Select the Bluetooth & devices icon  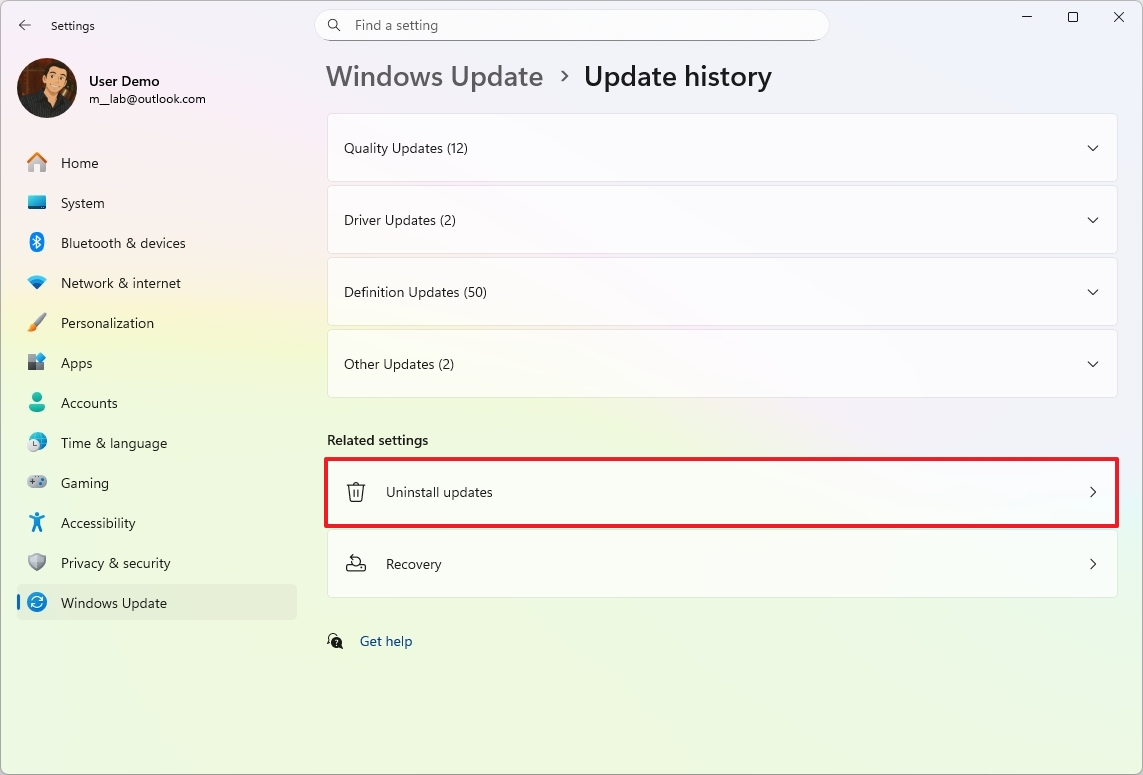[37, 242]
